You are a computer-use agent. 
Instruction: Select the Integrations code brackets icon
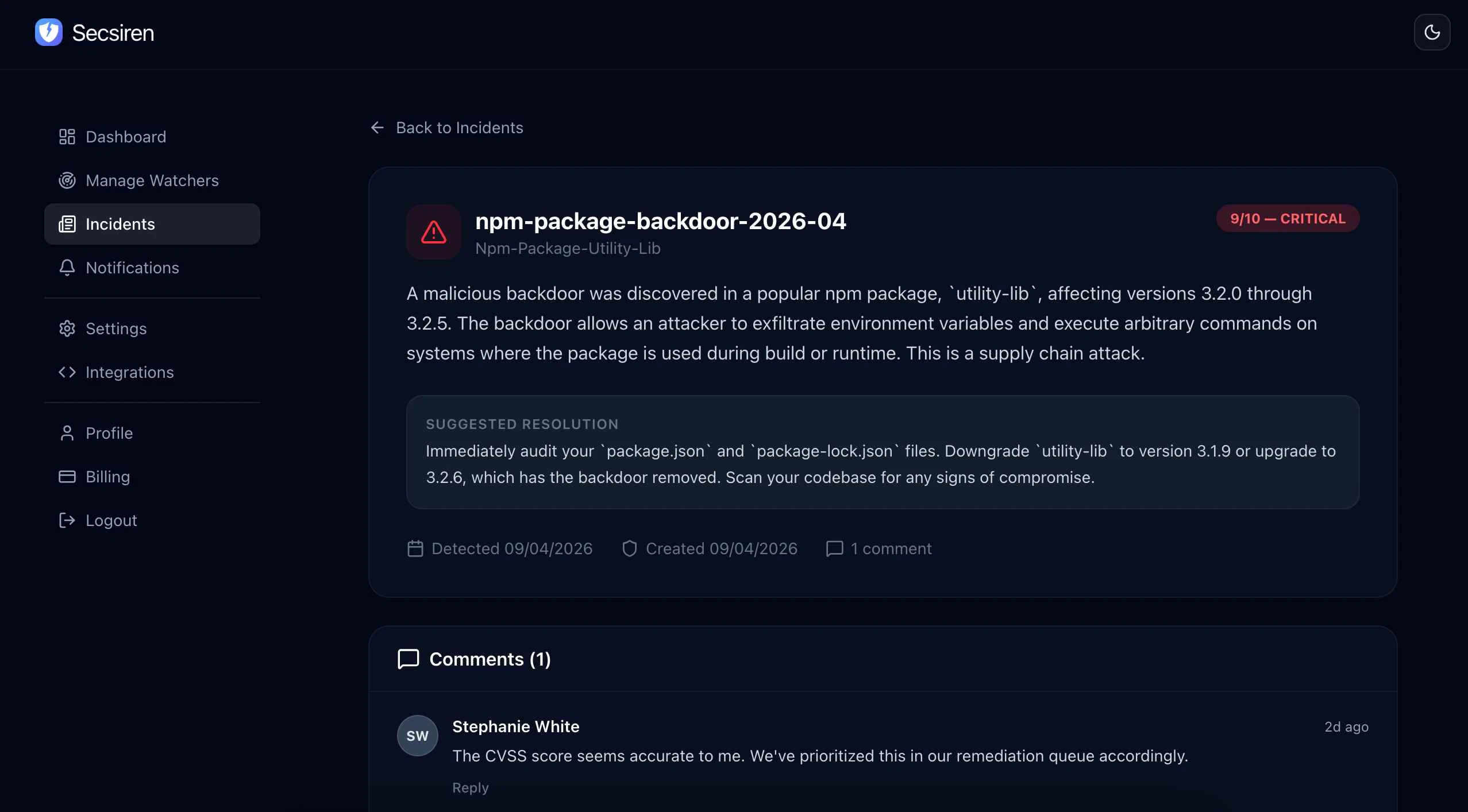(67, 372)
